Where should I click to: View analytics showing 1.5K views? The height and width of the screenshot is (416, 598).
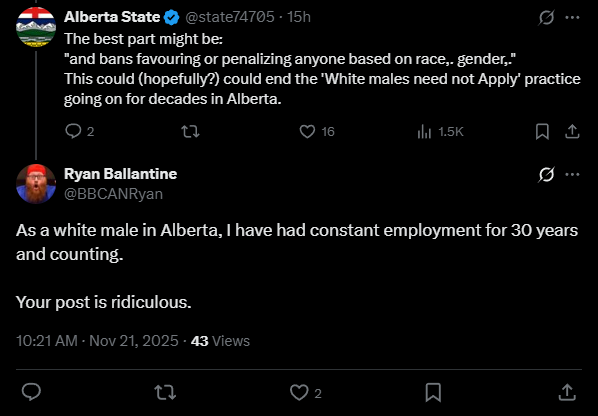coord(440,132)
